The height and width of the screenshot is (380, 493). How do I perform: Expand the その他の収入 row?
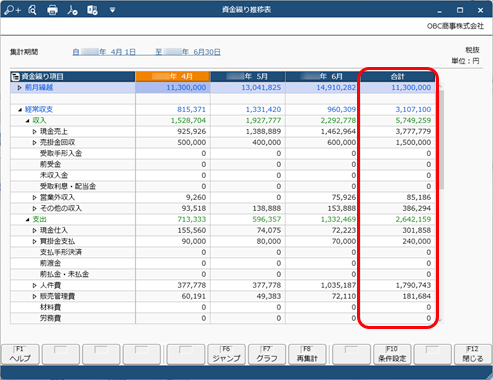tap(34, 209)
